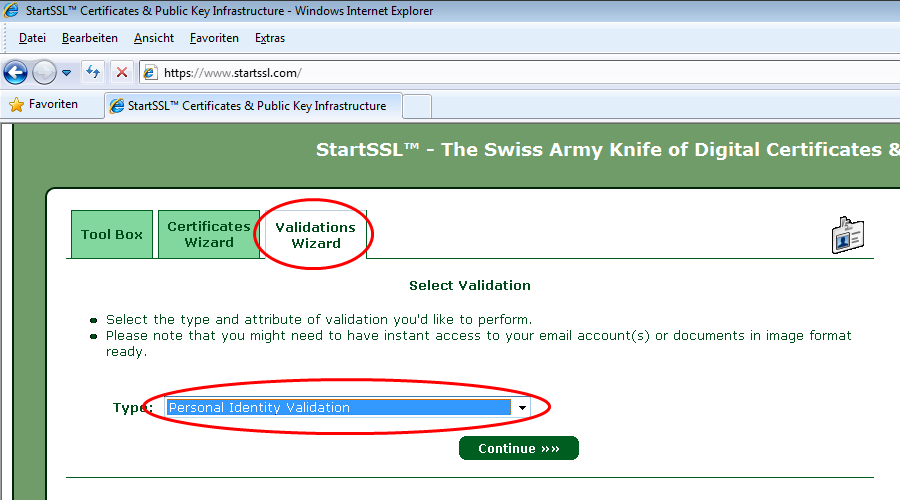The width and height of the screenshot is (900, 500).
Task: Open the Extras menu
Action: tap(270, 38)
